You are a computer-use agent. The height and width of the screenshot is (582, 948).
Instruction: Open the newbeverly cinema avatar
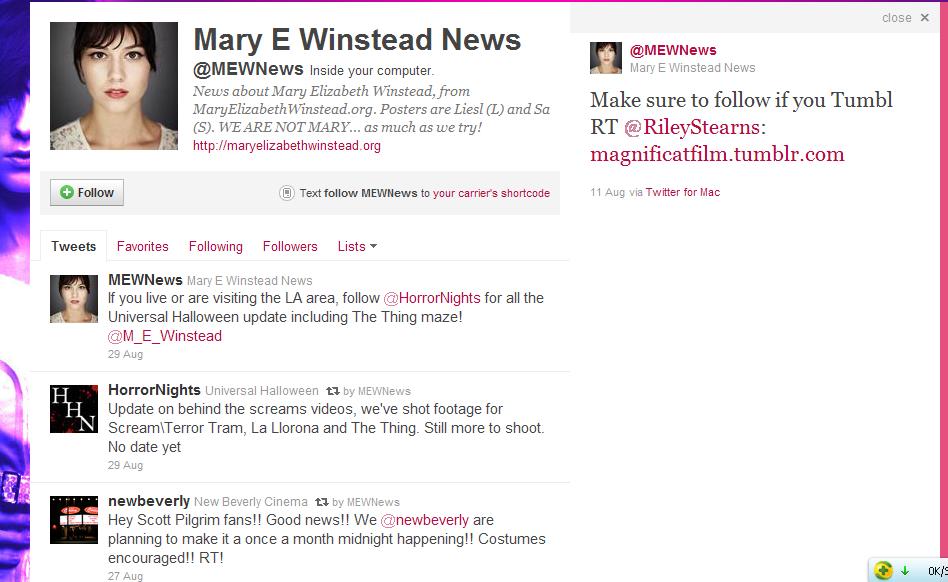tap(74, 520)
